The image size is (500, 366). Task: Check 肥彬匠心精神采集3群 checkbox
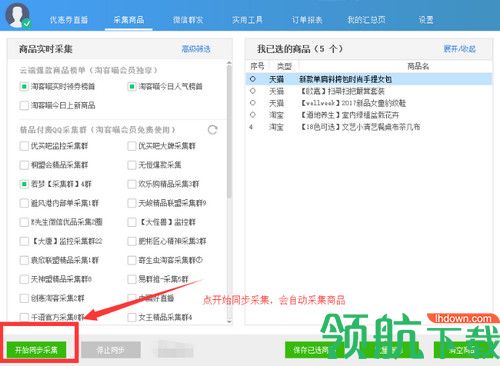(132, 241)
